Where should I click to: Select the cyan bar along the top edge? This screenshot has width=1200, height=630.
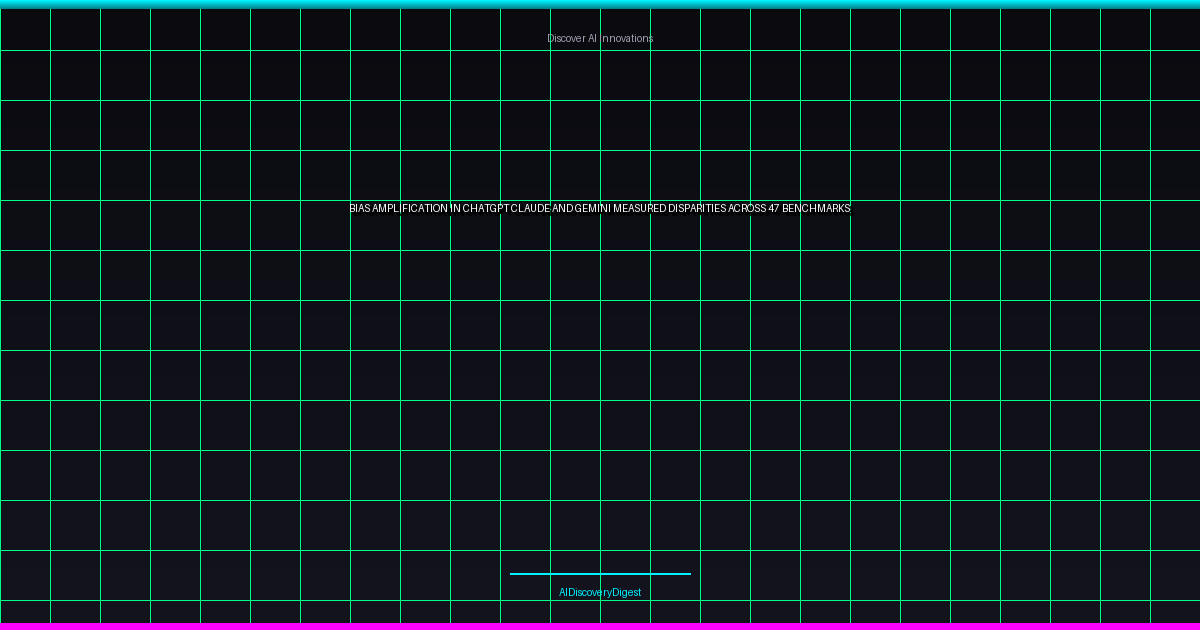pos(600,4)
